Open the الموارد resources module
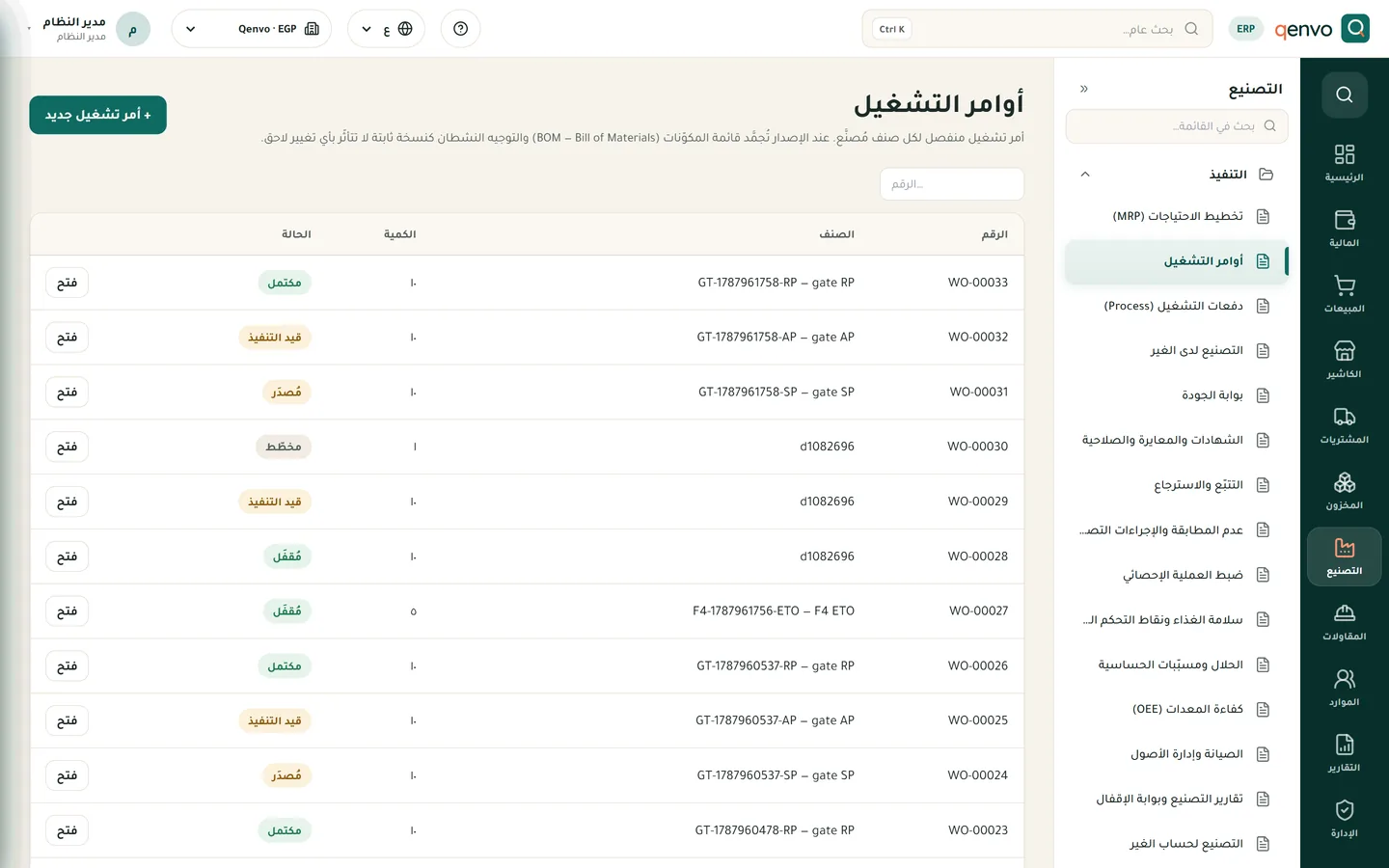Screen dimensions: 1389x868 1345,688
